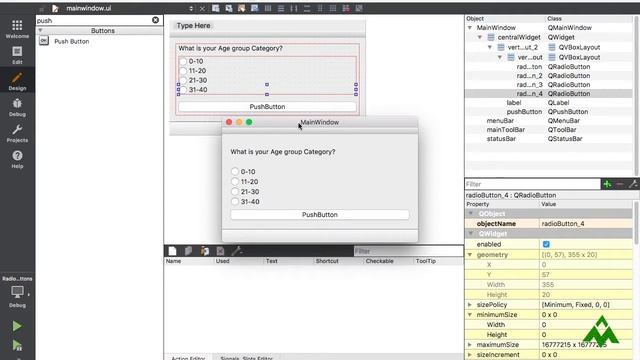Open the Radio...ttons kit selector monitor

(17, 292)
